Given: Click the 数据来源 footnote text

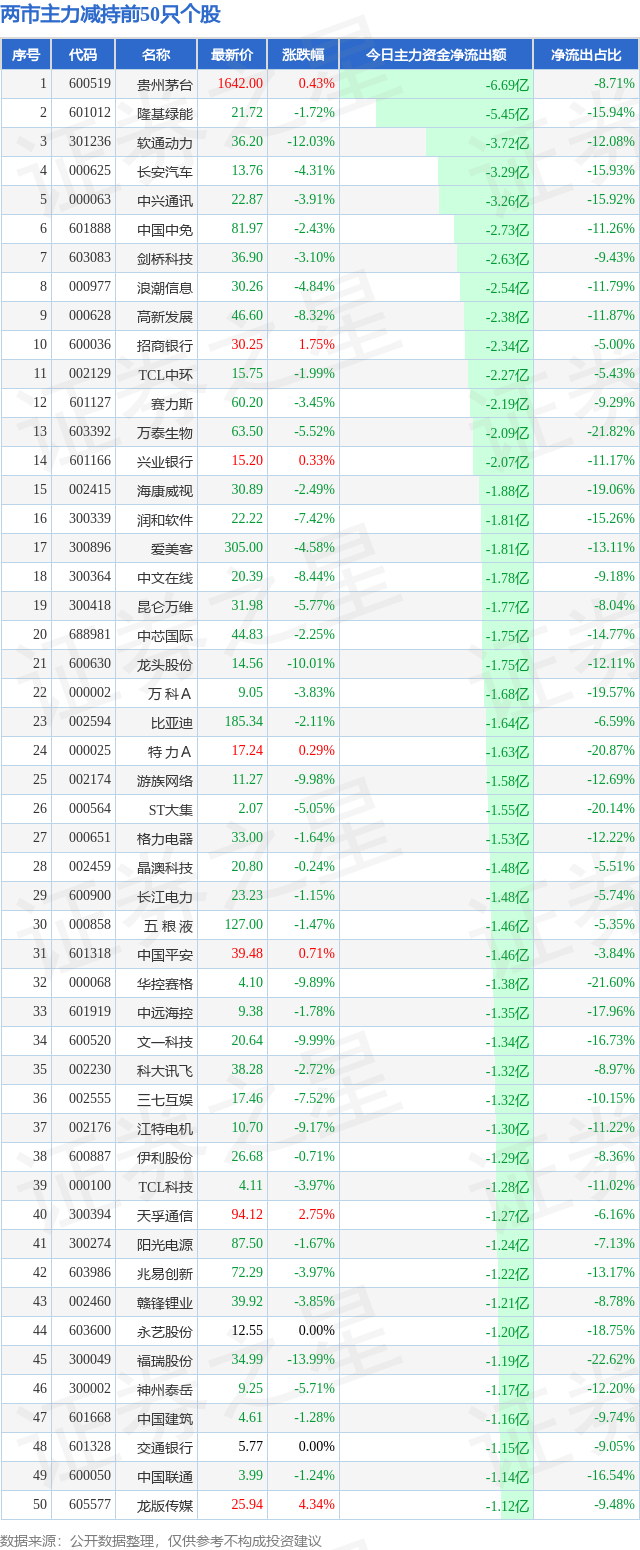Looking at the screenshot, I should click(x=161, y=1541).
